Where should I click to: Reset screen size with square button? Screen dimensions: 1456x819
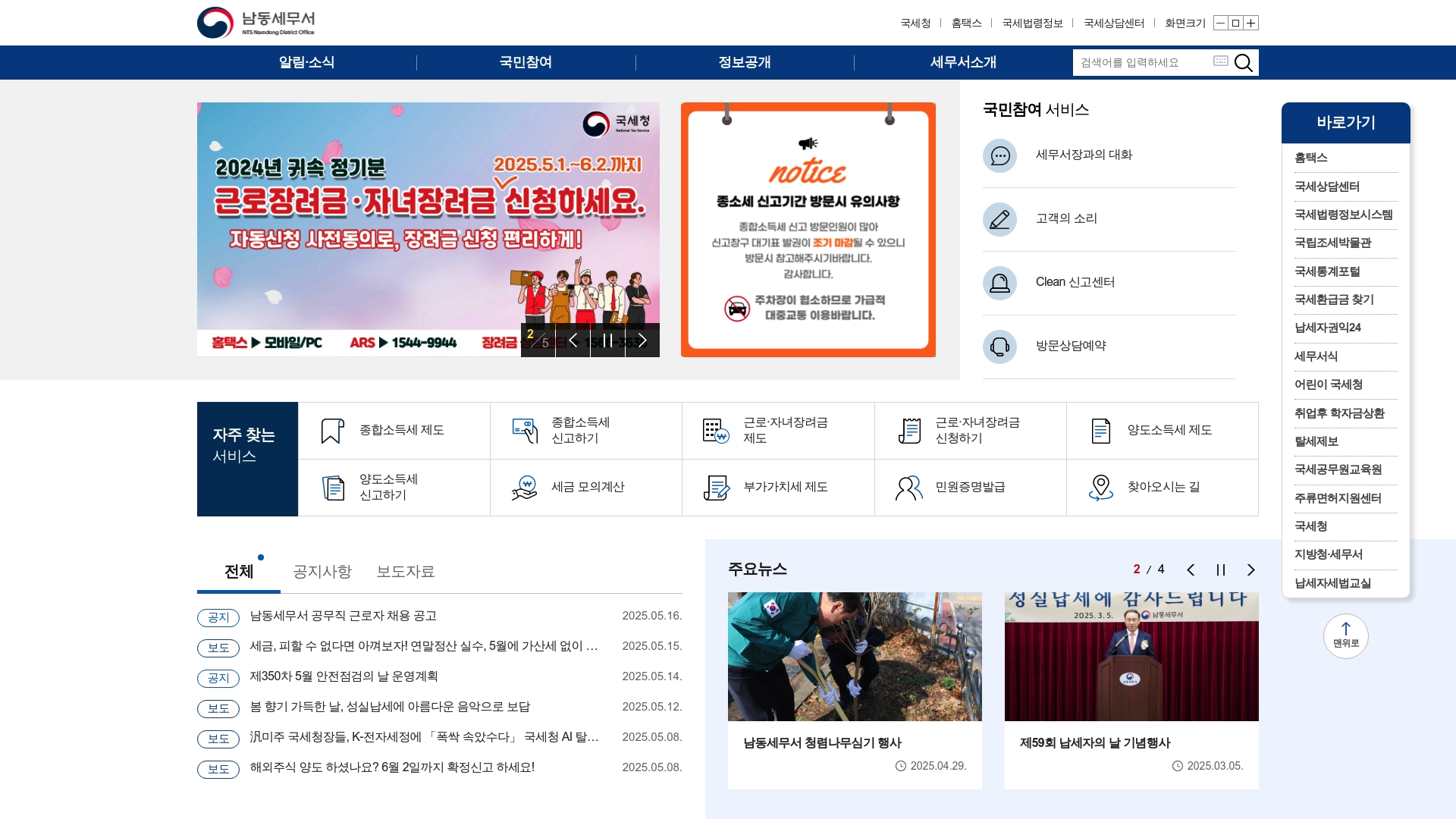coord(1235,23)
